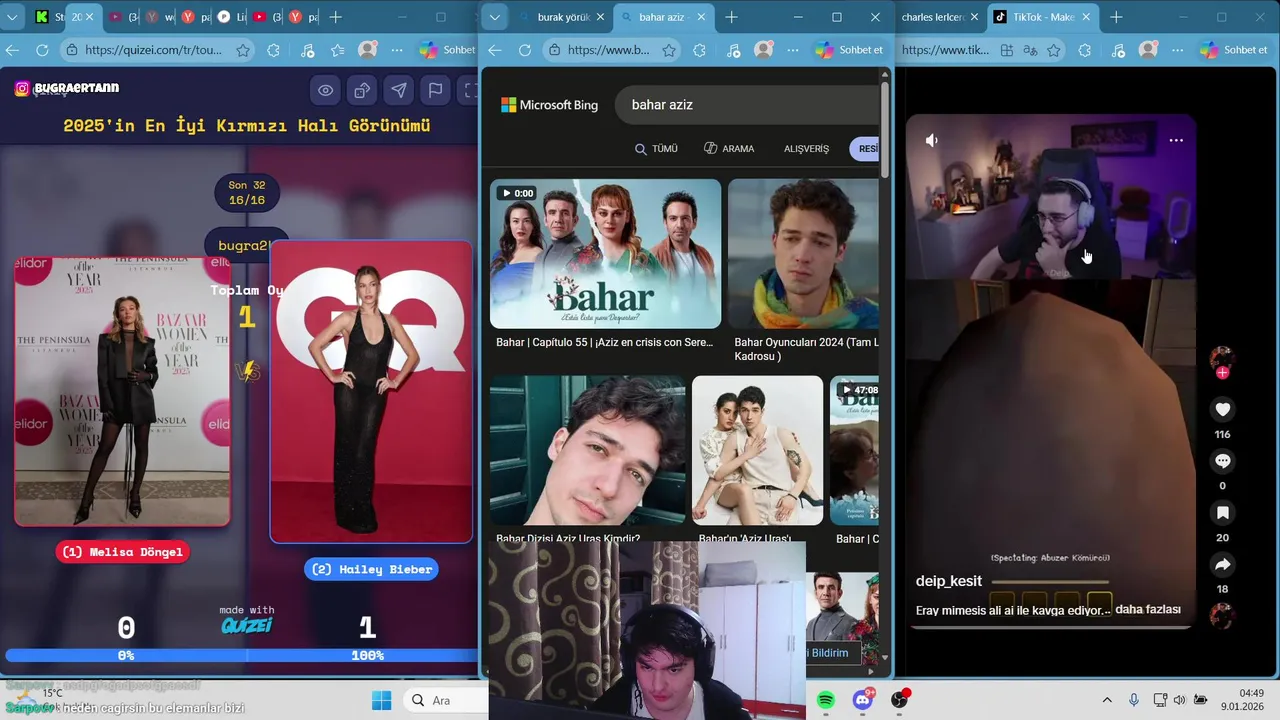Open new tab in the Quizei window
The height and width of the screenshot is (720, 1280).
coord(335,17)
